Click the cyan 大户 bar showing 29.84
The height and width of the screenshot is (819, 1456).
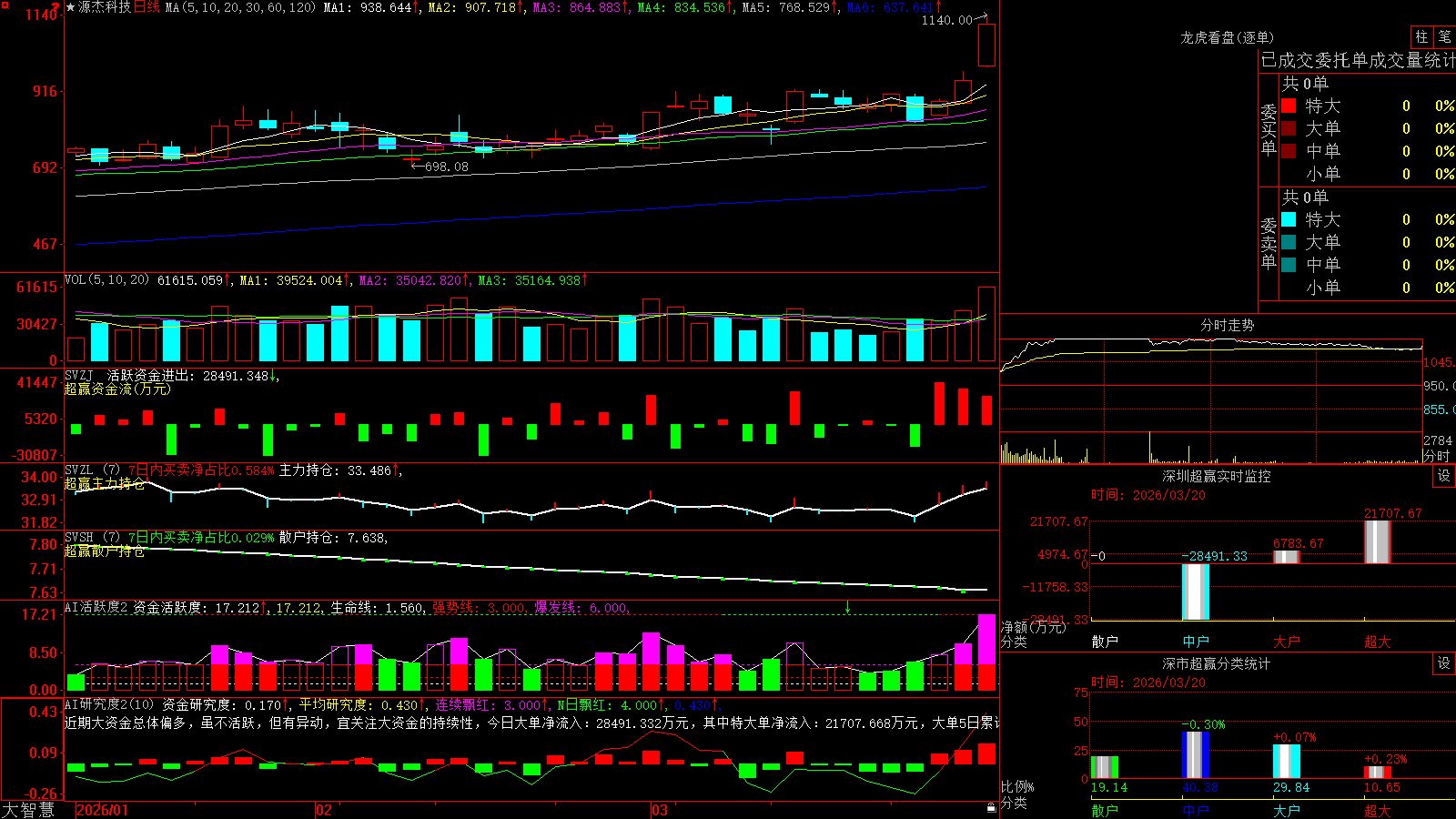[x=1287, y=761]
